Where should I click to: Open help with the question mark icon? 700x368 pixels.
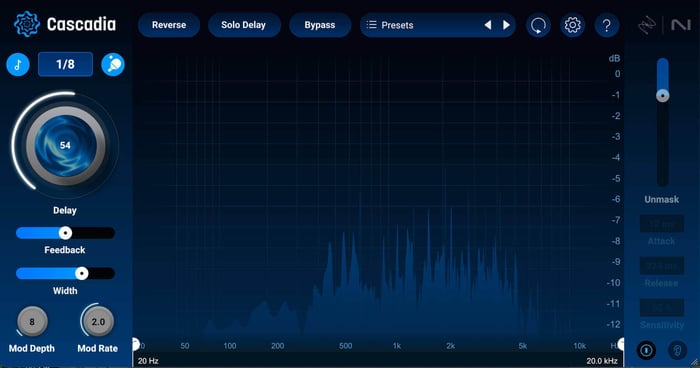pos(607,25)
